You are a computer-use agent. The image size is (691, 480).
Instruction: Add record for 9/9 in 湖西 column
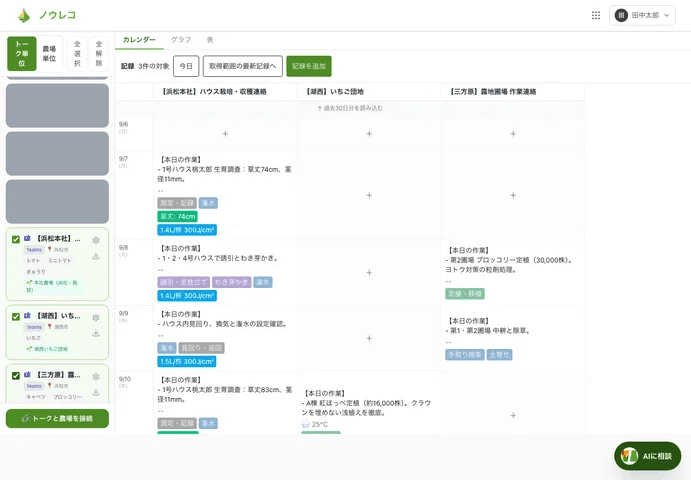coord(369,338)
